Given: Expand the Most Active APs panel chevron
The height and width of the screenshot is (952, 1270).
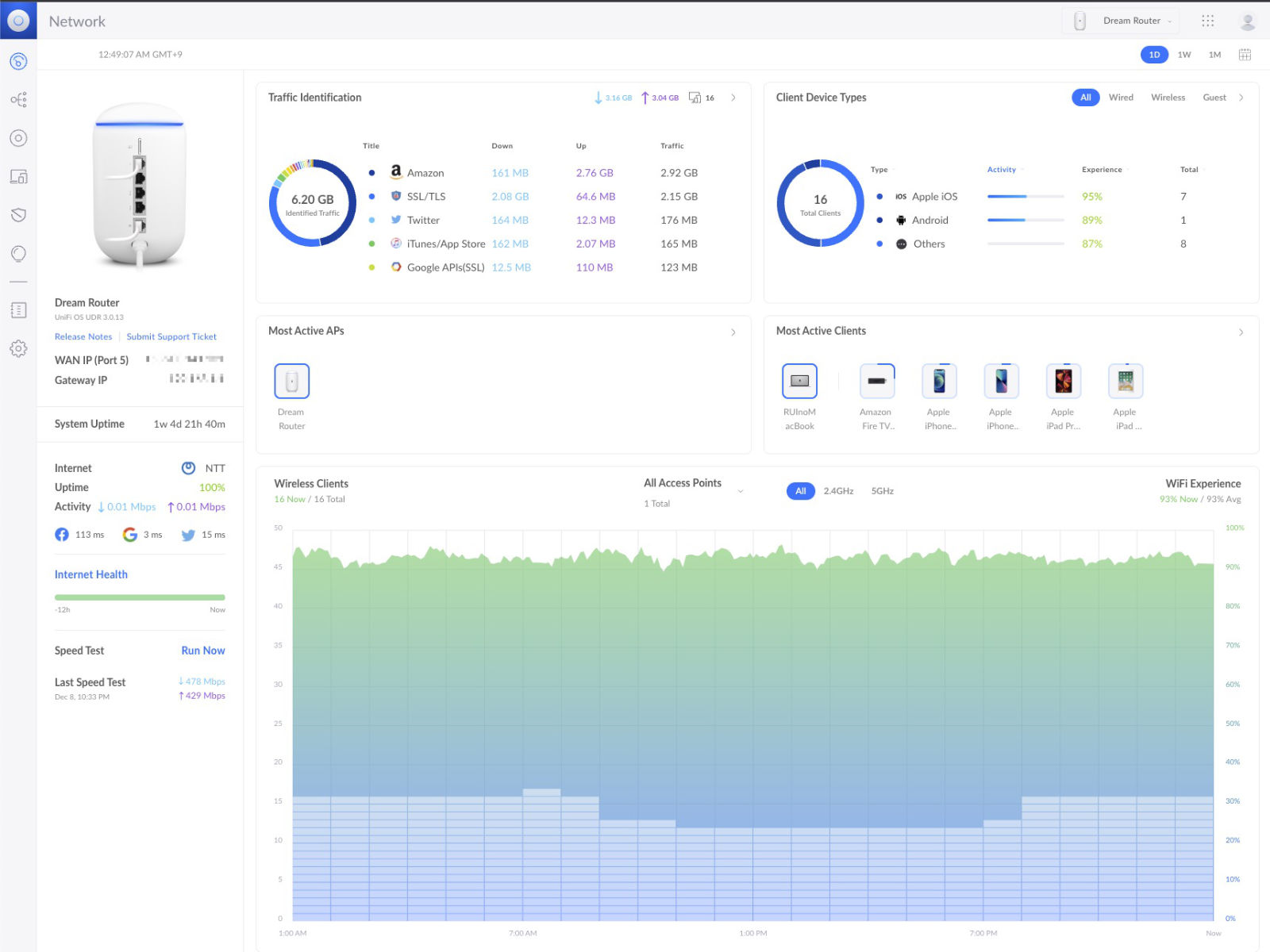Looking at the screenshot, I should tap(733, 332).
